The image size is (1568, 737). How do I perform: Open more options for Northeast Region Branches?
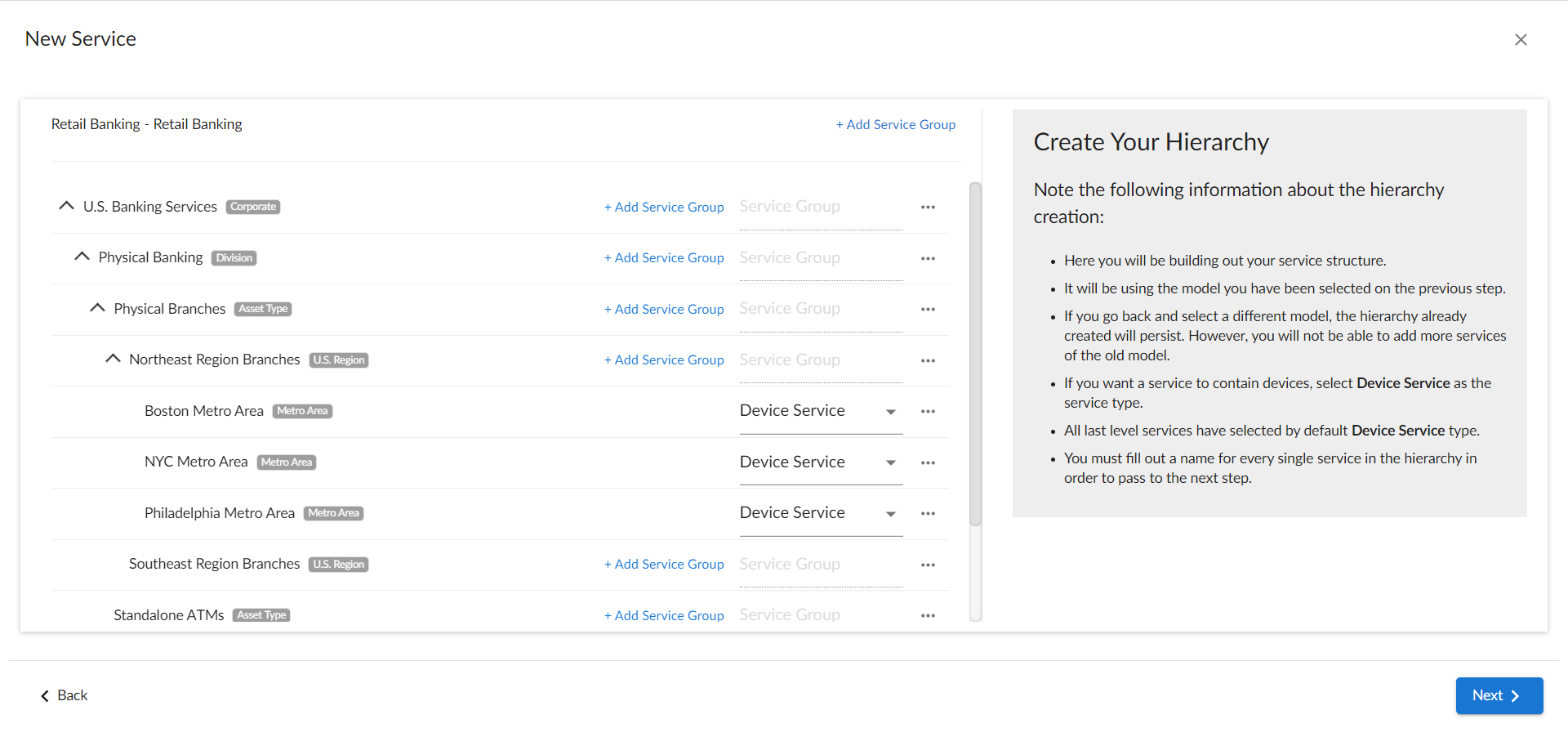pos(928,360)
